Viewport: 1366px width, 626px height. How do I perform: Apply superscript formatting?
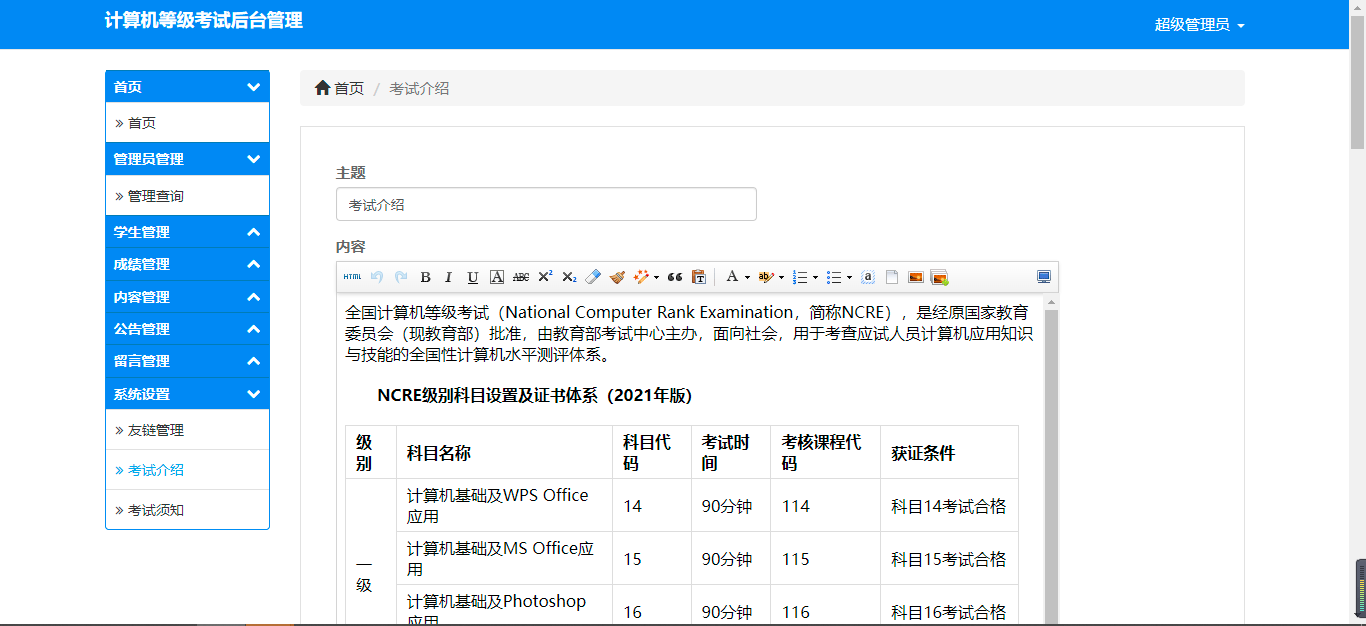(x=545, y=277)
